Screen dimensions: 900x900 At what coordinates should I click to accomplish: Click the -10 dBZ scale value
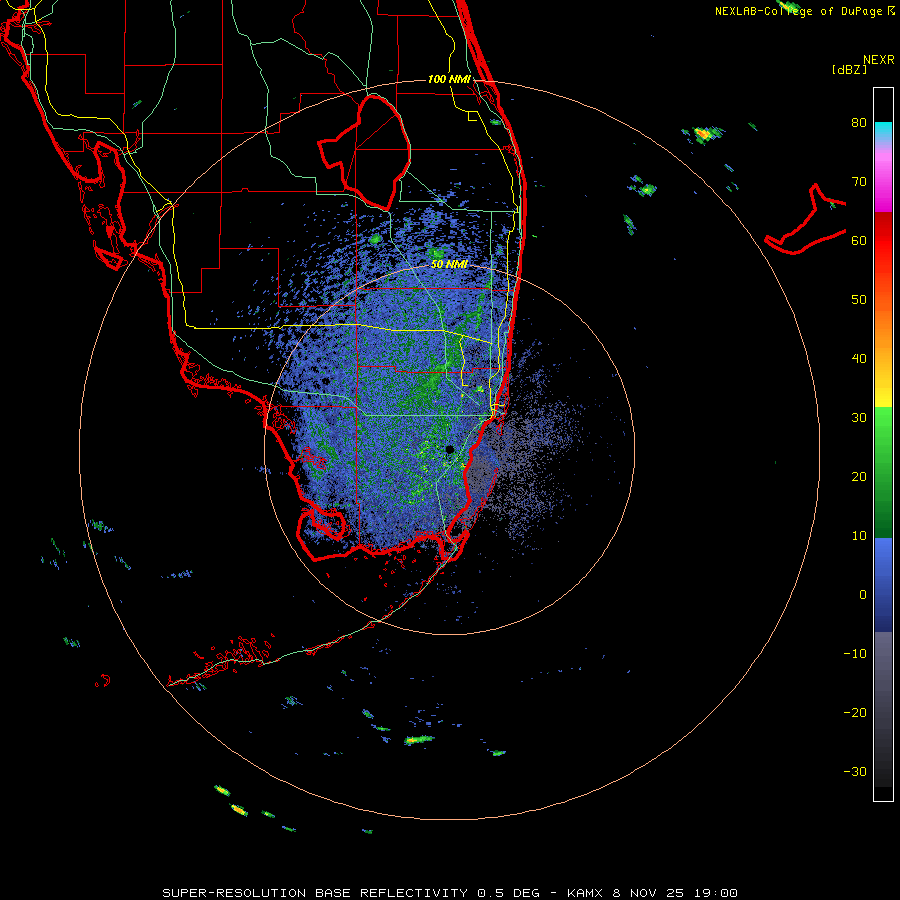tap(855, 654)
